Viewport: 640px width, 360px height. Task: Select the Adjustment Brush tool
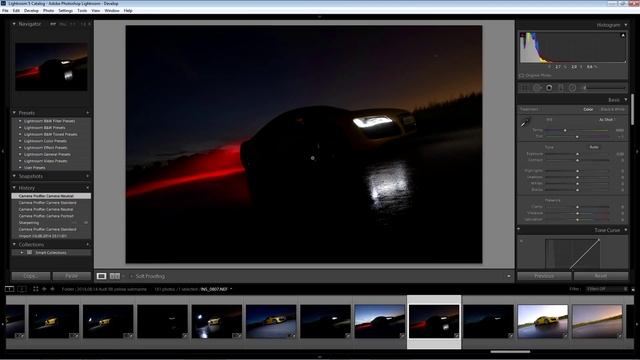pyautogui.click(x=604, y=88)
